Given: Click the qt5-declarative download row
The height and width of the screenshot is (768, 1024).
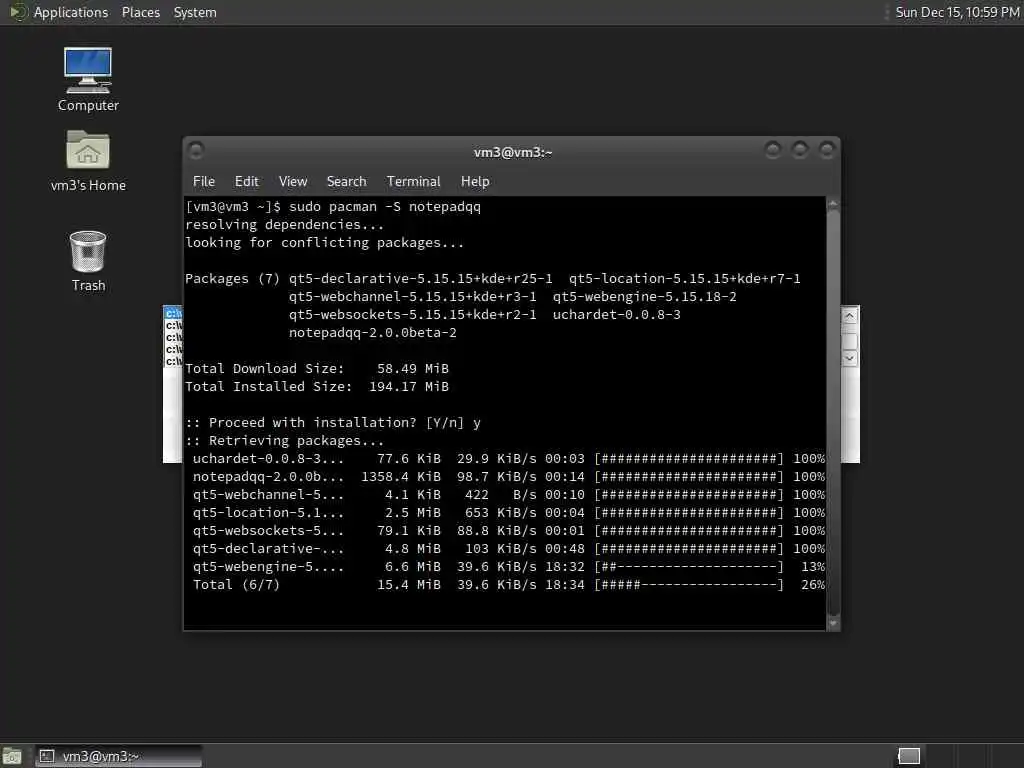Looking at the screenshot, I should pyautogui.click(x=509, y=549).
